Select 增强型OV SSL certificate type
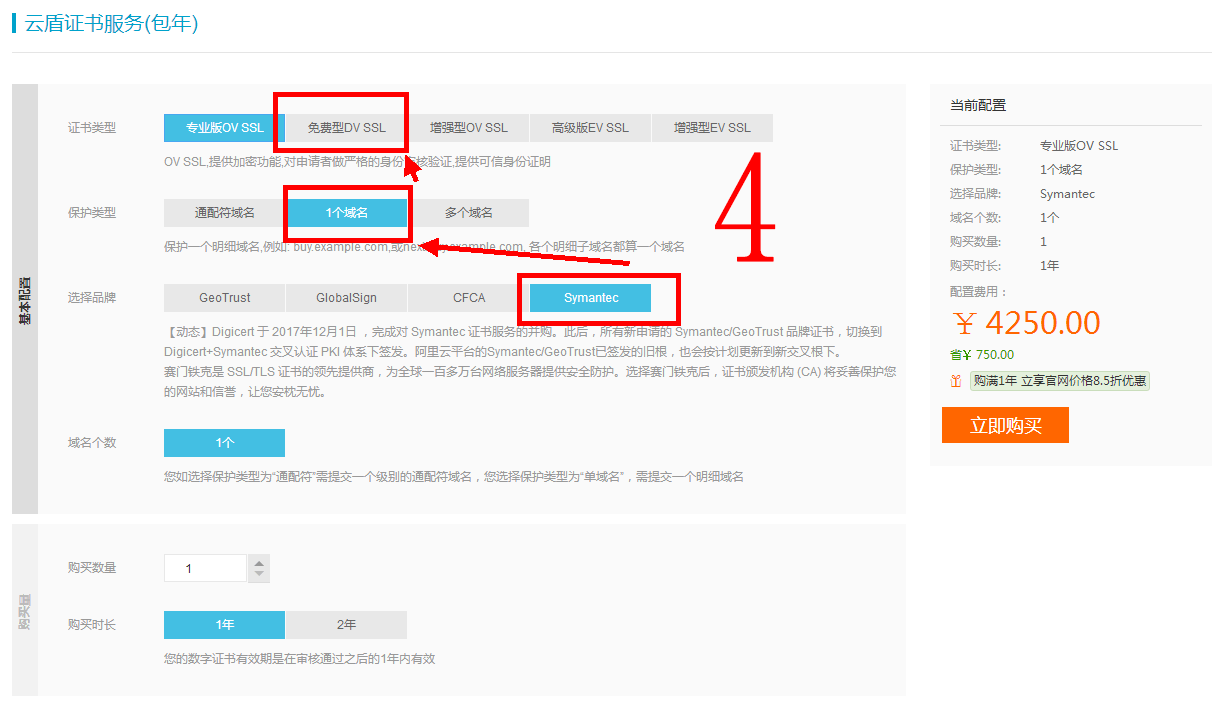Viewport: 1225px width, 724px height. [x=468, y=128]
